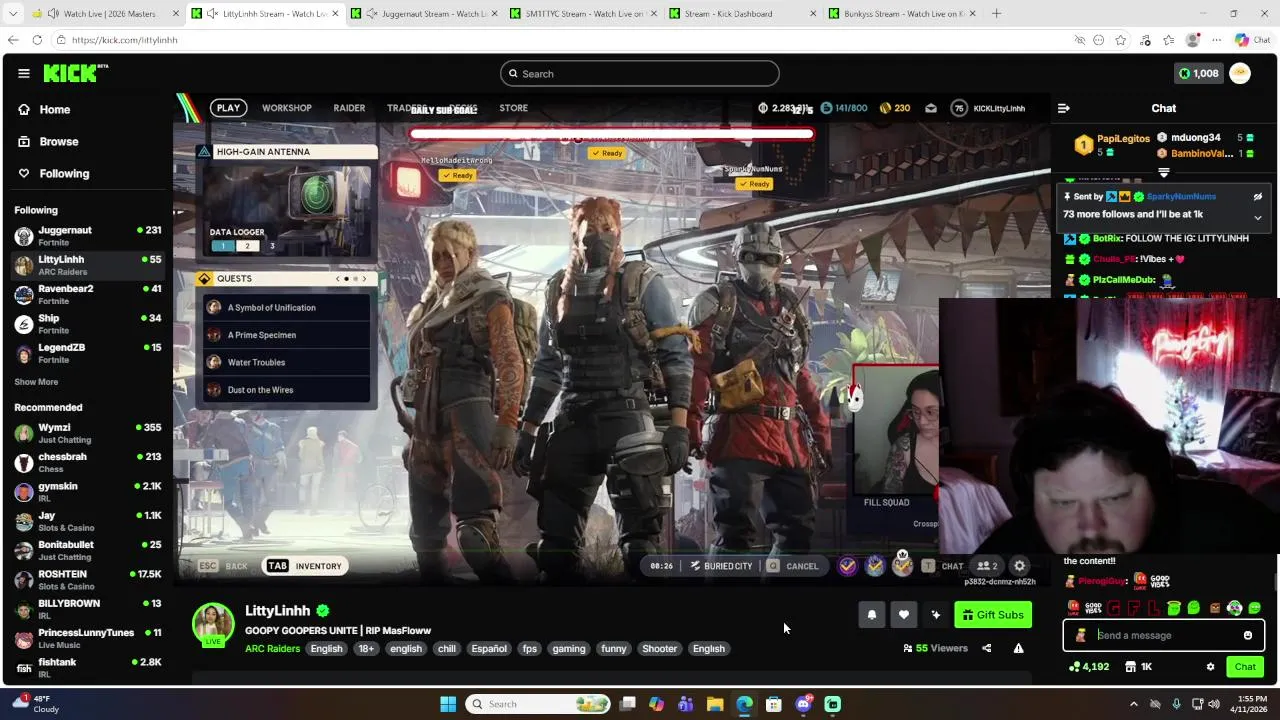Image resolution: width=1280 pixels, height=720 pixels.
Task: Open the channel shop 1K
Action: click(1138, 667)
